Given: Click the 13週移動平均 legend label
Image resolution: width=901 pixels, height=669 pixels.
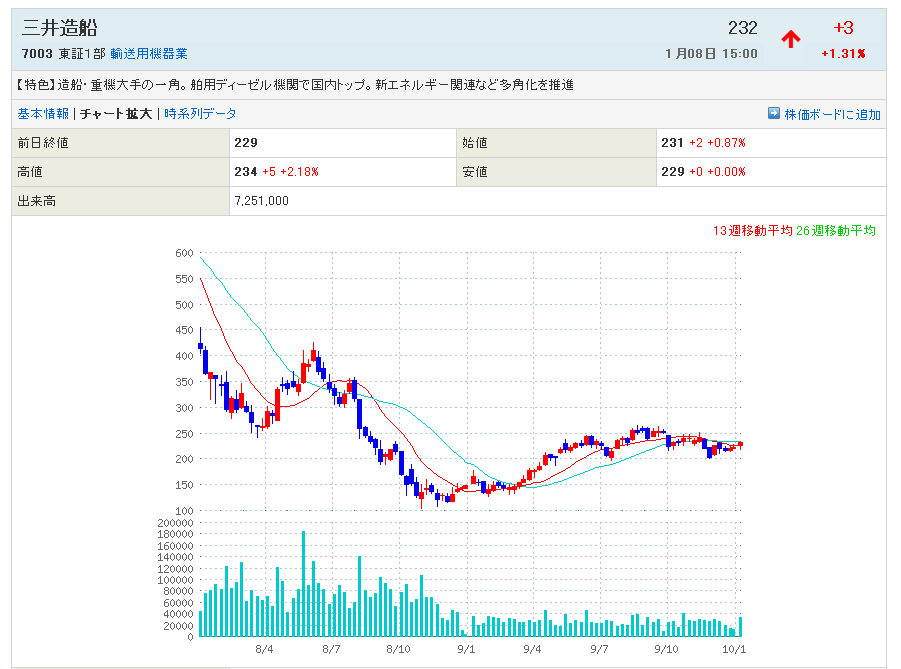Looking at the screenshot, I should click(753, 230).
